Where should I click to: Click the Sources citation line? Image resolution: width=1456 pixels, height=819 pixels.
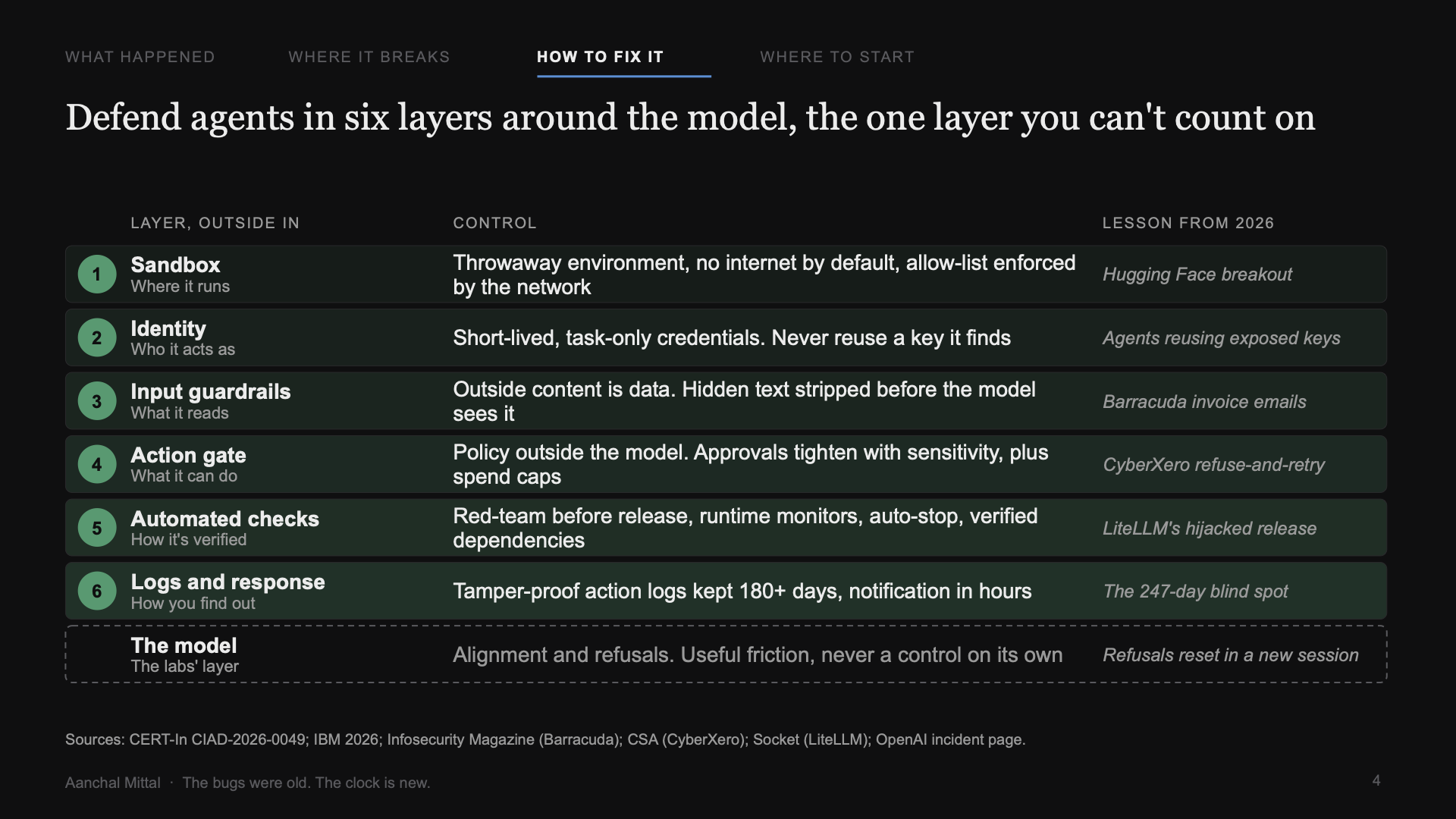[x=545, y=739]
